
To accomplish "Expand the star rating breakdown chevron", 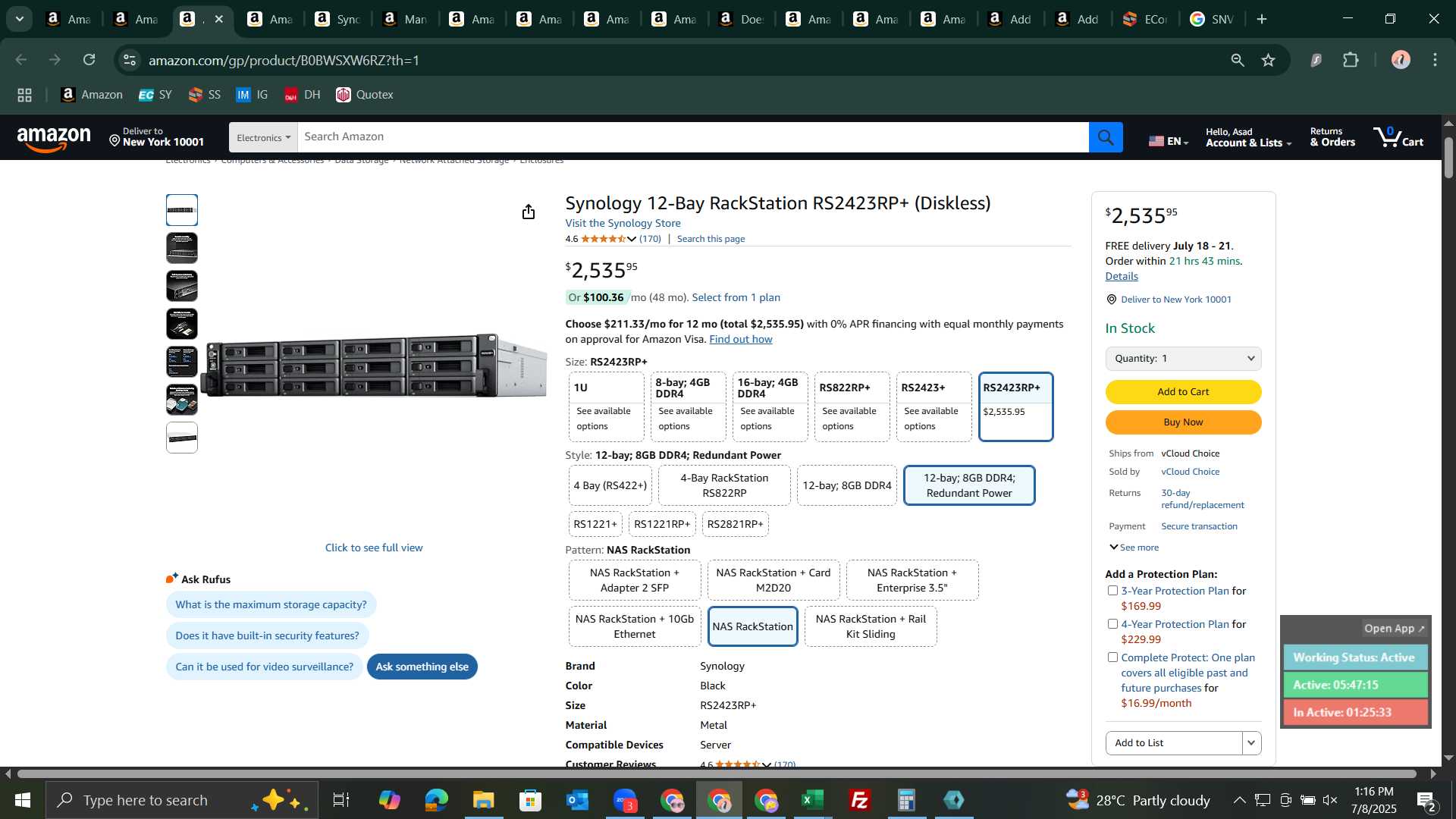I will point(632,239).
